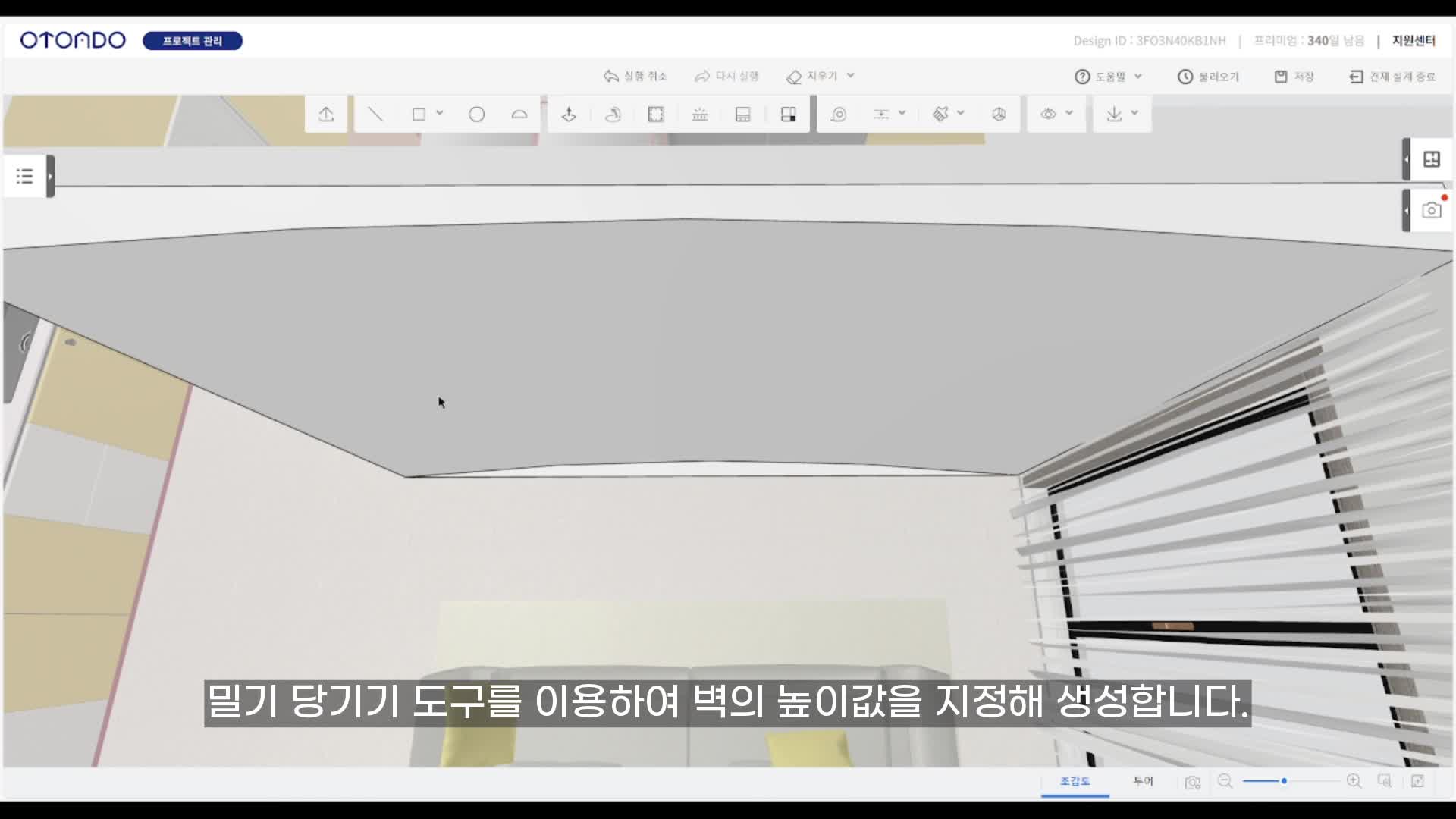Expand the rectangle tool dropdown arrow
The width and height of the screenshot is (1456, 819).
tap(440, 113)
